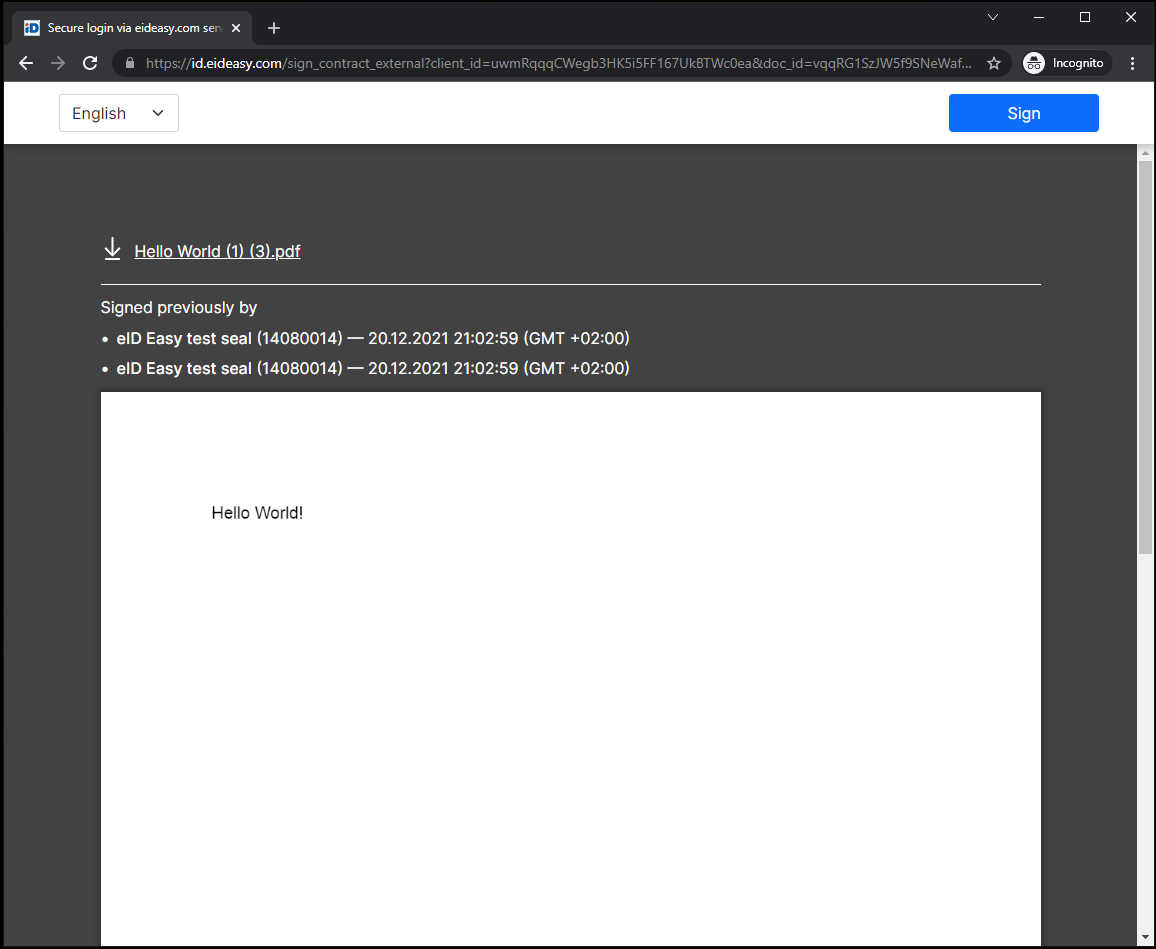Open a new browser tab
1156x949 pixels.
(273, 28)
